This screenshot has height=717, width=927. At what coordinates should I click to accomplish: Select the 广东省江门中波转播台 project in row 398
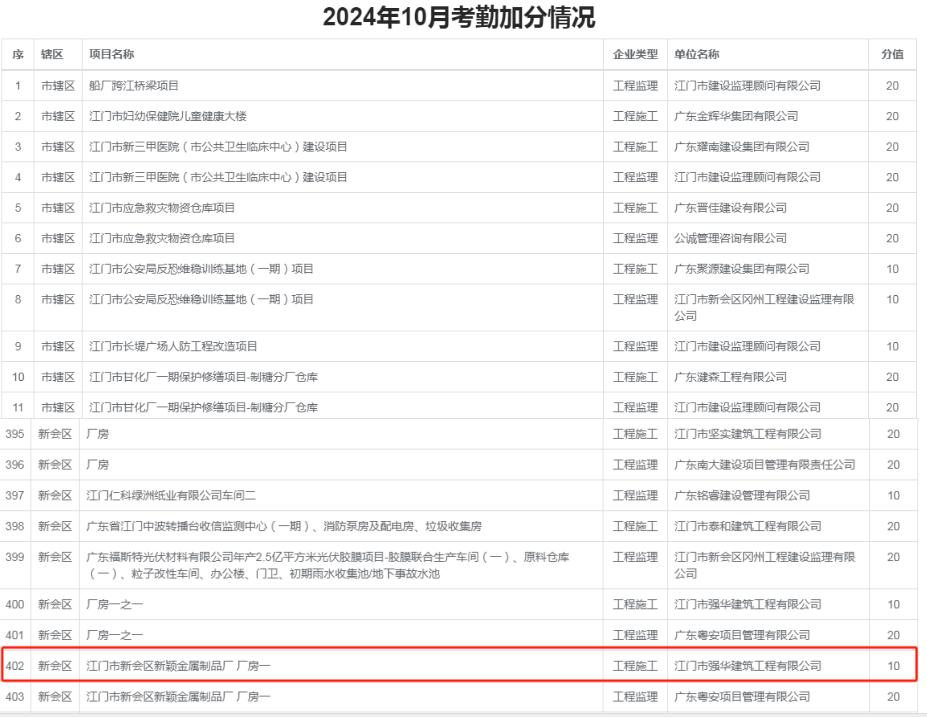click(x=284, y=526)
